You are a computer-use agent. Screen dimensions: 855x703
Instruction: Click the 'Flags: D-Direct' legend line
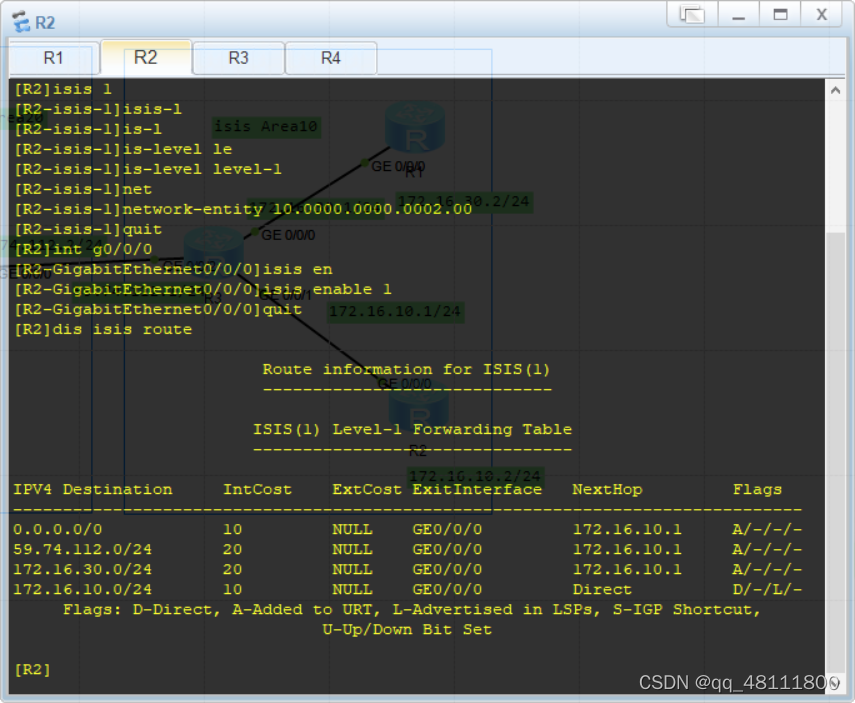[x=412, y=609]
